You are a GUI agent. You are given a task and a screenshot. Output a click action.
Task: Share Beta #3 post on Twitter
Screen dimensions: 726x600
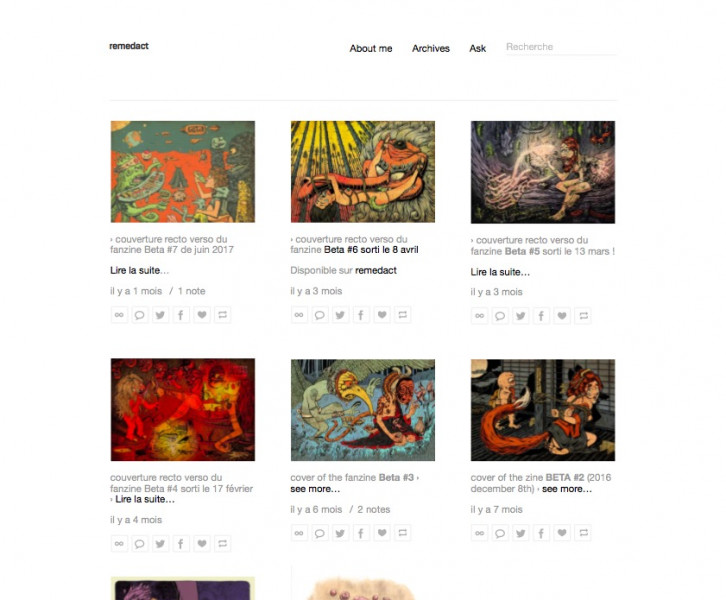pos(340,533)
